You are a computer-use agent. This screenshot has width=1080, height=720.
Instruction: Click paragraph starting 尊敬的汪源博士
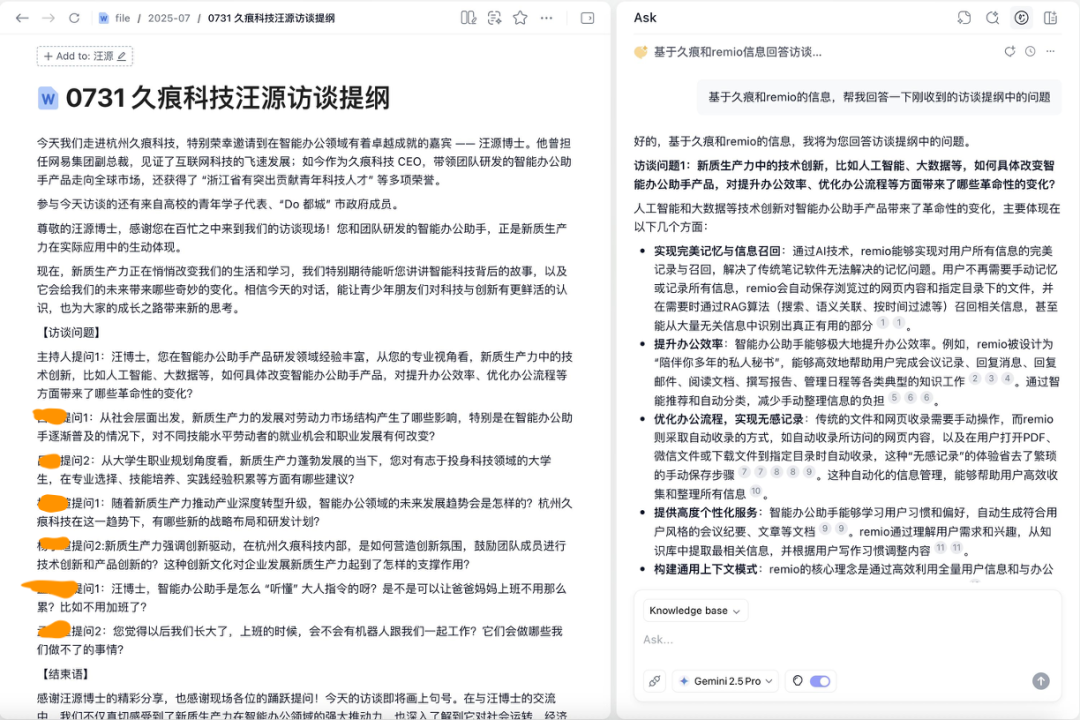[x=302, y=238]
